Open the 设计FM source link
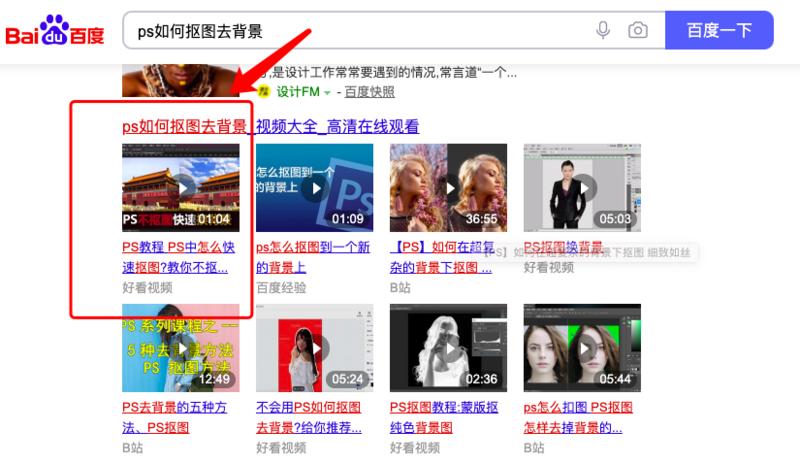Image resolution: width=800 pixels, height=463 pixels. coord(297,92)
